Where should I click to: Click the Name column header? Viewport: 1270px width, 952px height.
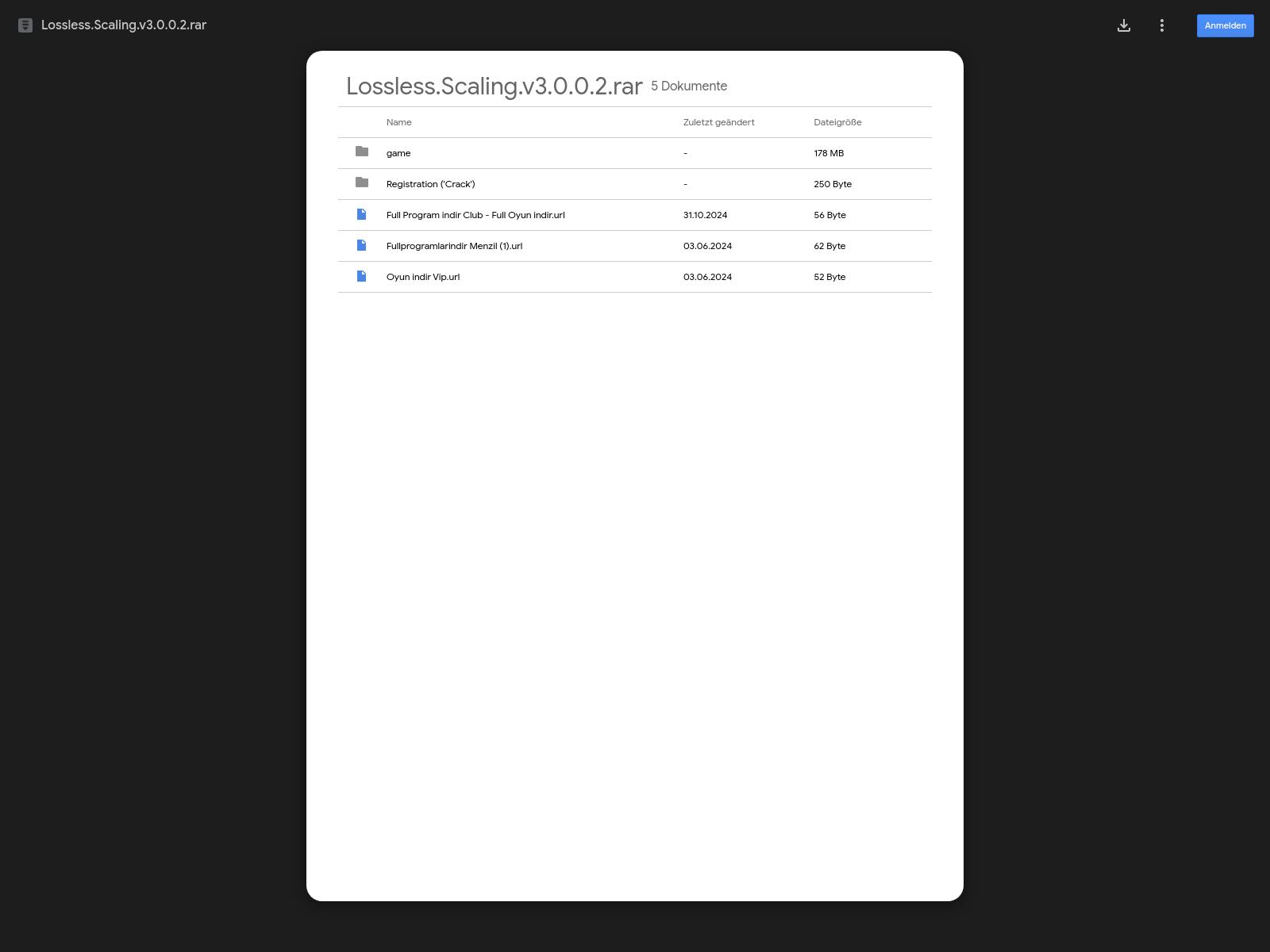(x=399, y=122)
